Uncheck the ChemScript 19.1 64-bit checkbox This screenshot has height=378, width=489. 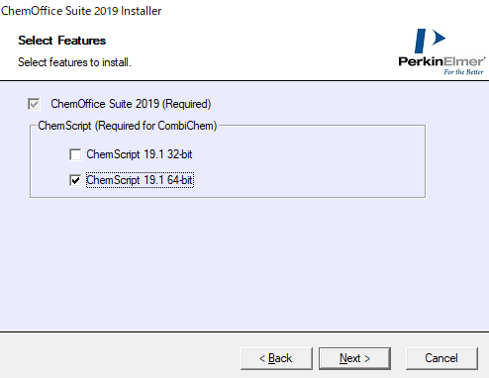[75, 180]
